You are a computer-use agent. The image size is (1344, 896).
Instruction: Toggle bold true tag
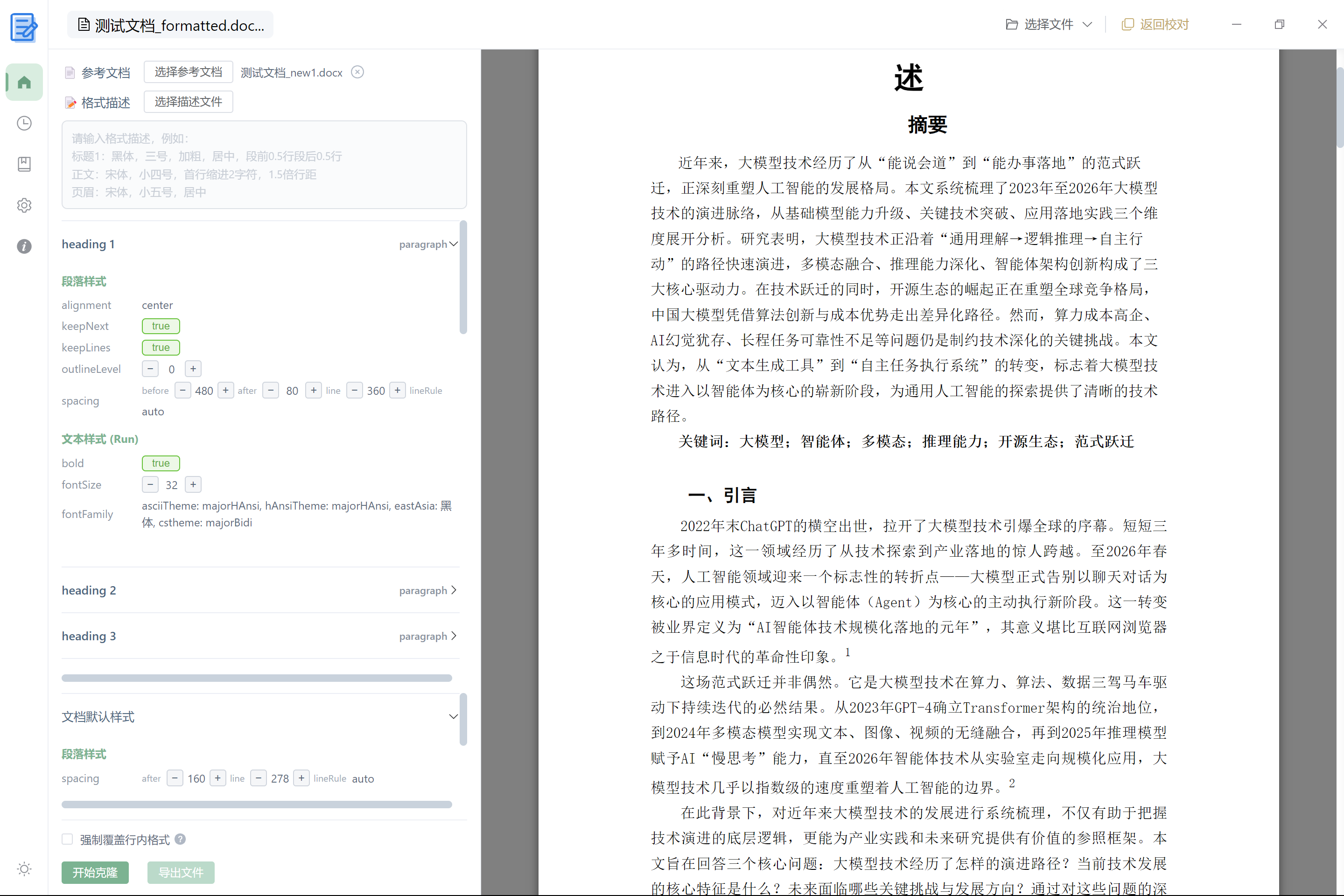pos(161,463)
